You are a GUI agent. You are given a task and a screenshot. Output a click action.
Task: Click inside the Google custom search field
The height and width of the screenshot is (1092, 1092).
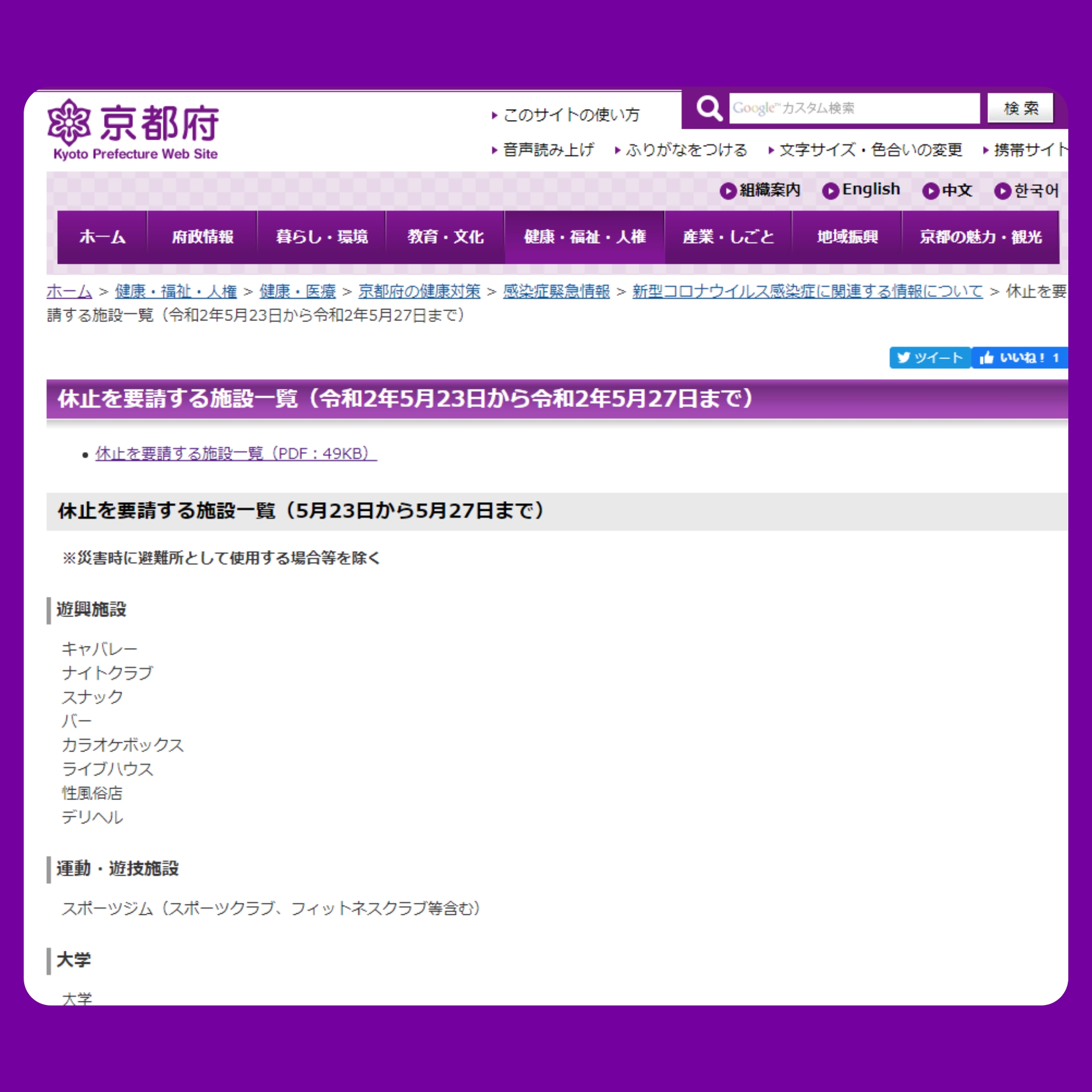(x=854, y=108)
